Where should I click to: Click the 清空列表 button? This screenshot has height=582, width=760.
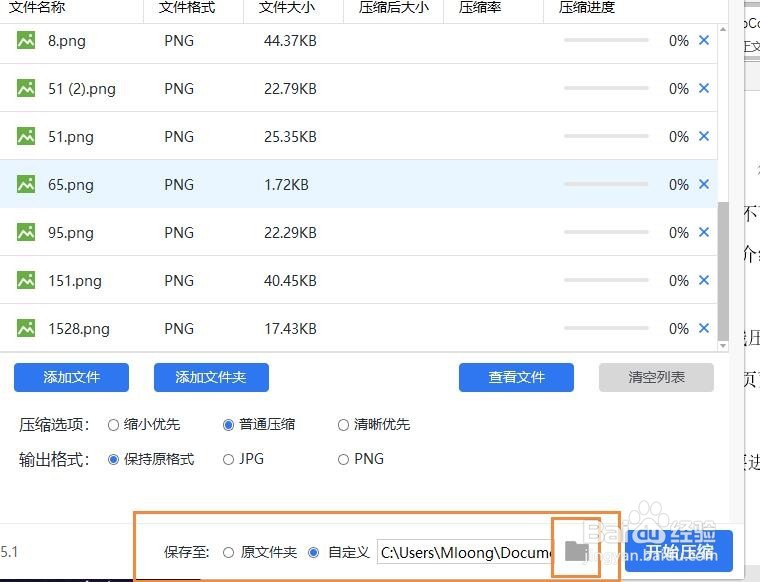[x=656, y=377]
